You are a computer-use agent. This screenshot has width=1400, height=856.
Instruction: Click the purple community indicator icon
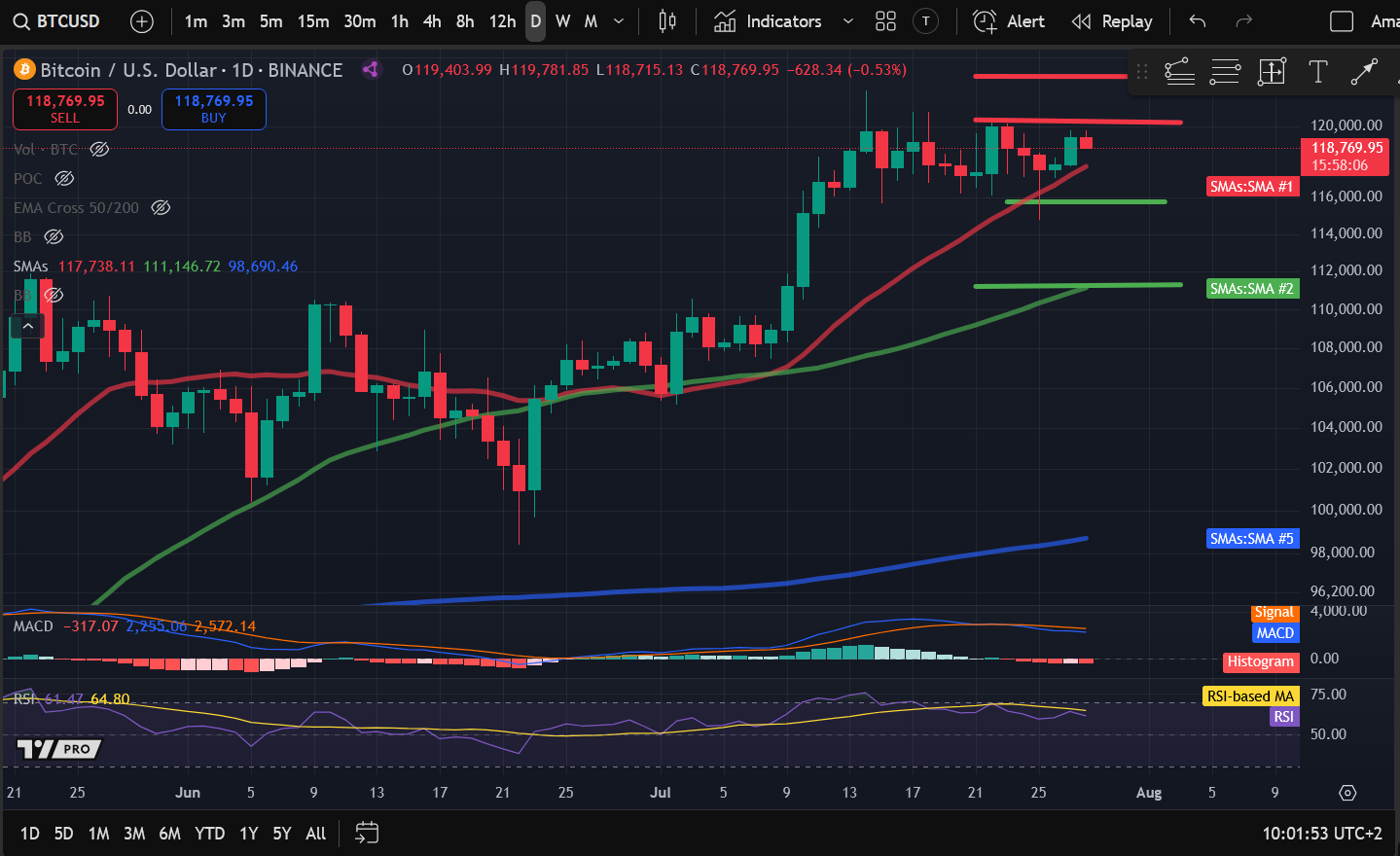[371, 69]
